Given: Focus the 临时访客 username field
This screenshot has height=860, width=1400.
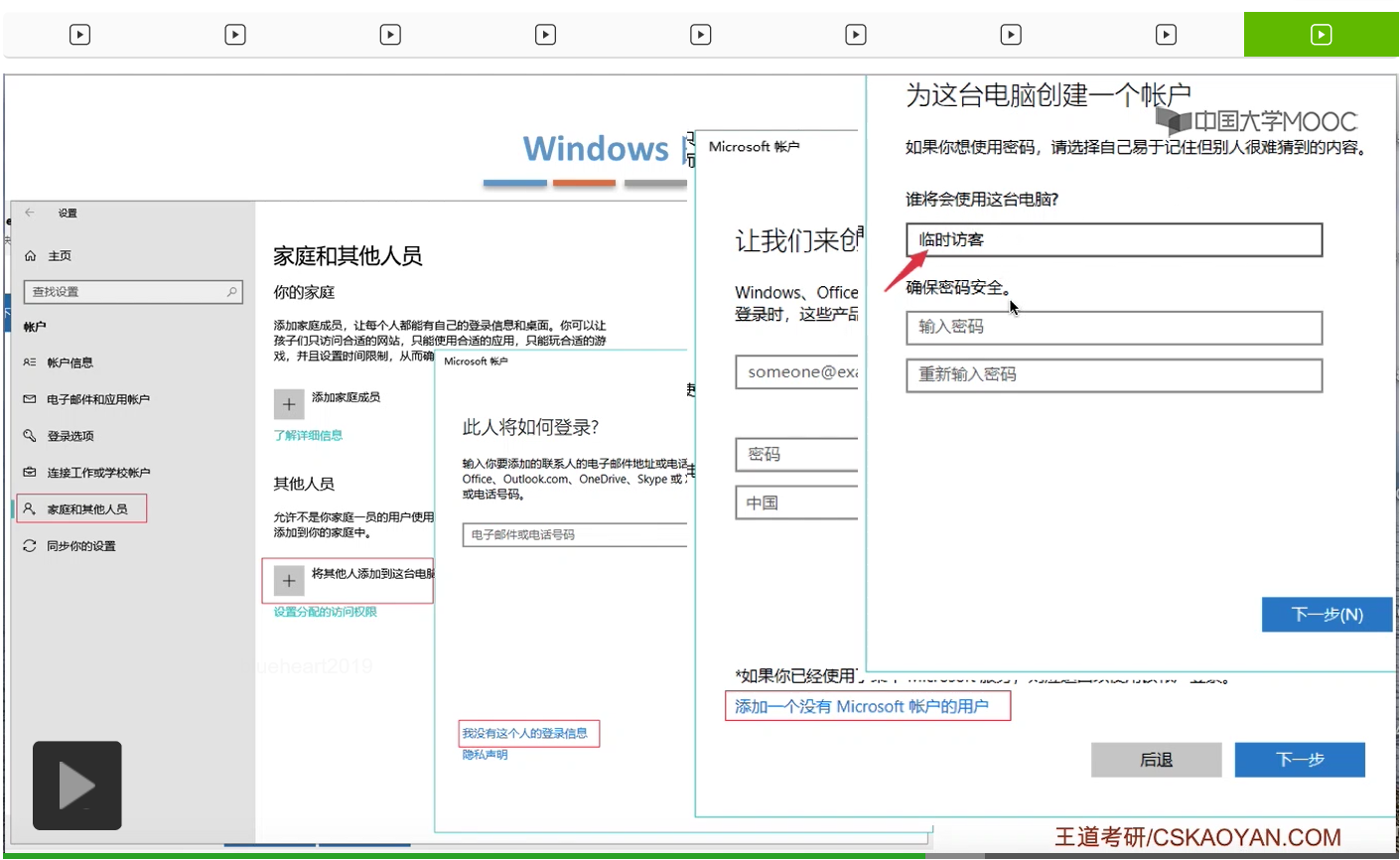Looking at the screenshot, I should (1114, 239).
